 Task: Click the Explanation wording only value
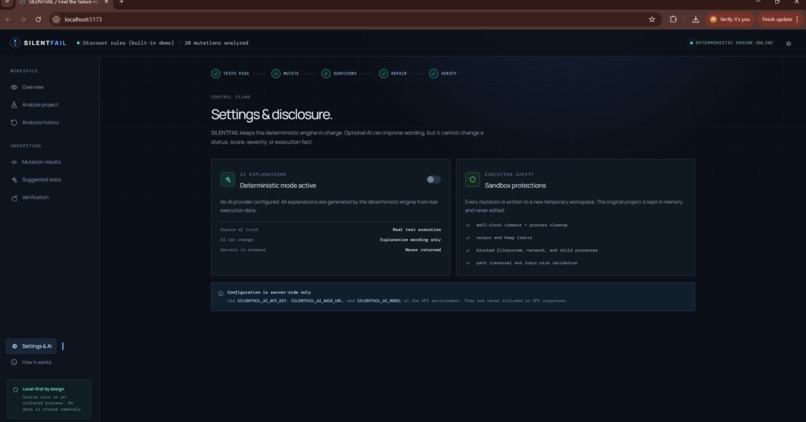tap(410, 240)
